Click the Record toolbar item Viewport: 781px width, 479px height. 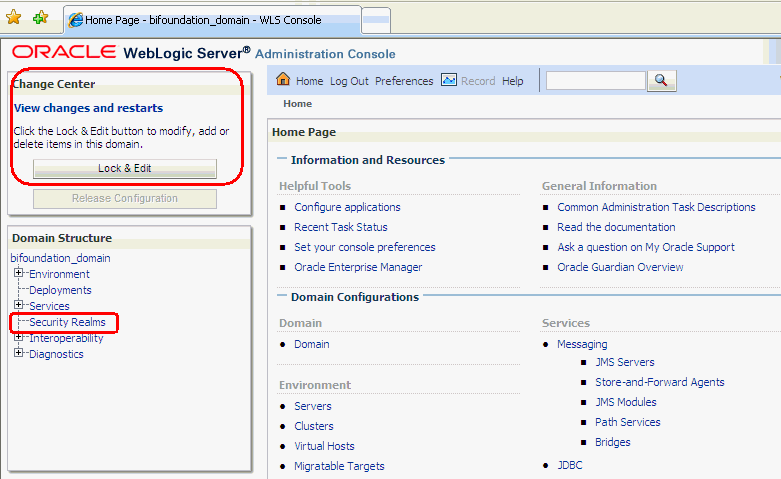pos(478,81)
